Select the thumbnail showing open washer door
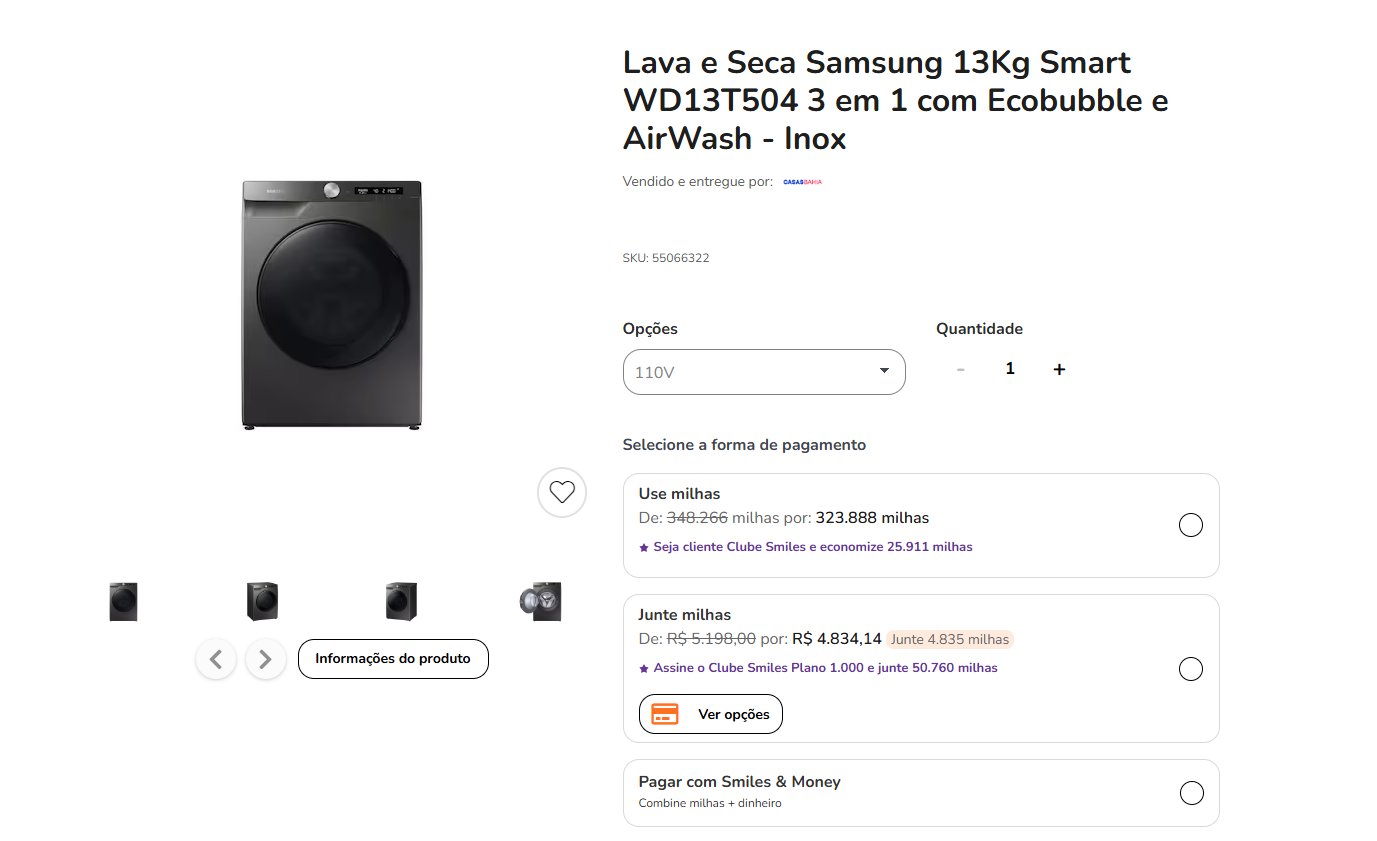The height and width of the screenshot is (841, 1377). coord(541,602)
